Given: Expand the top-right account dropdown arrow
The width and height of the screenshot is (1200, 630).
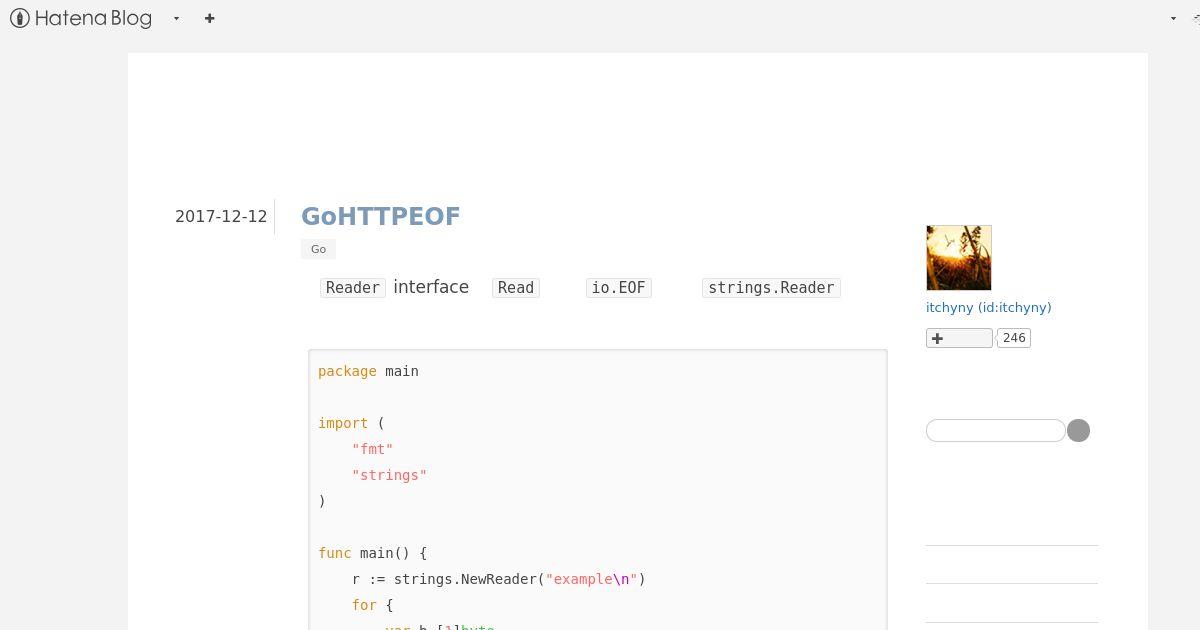Looking at the screenshot, I should point(1173,18).
